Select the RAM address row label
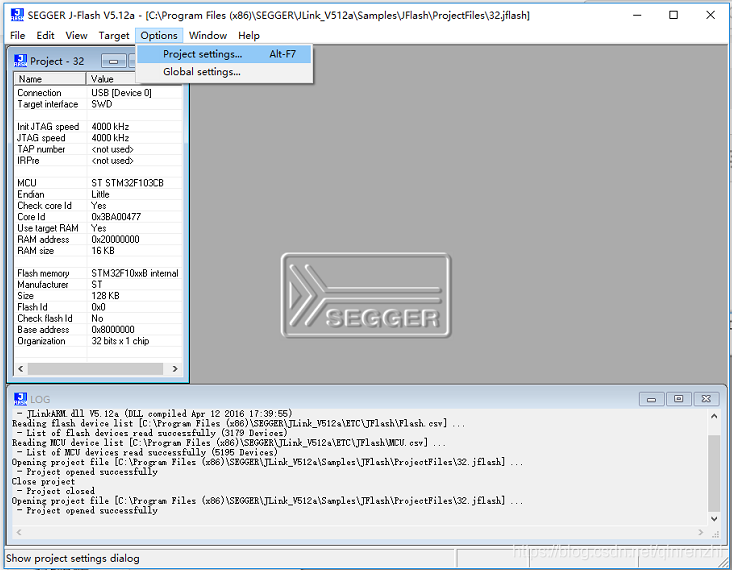The image size is (732, 570). (x=43, y=239)
